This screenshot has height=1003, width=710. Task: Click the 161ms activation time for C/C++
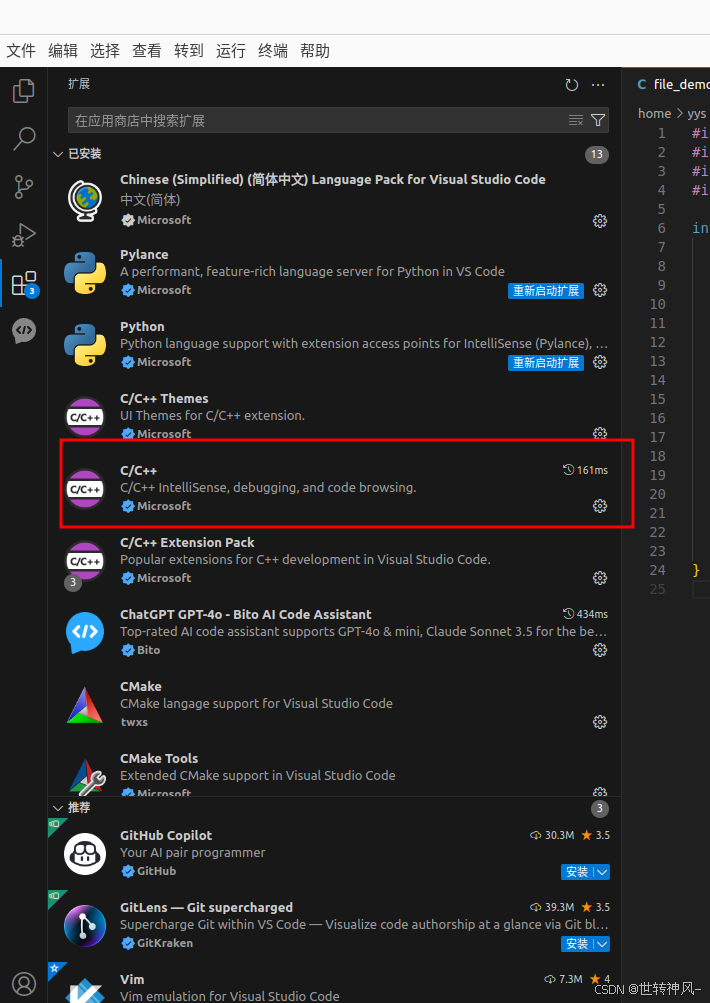pos(585,470)
